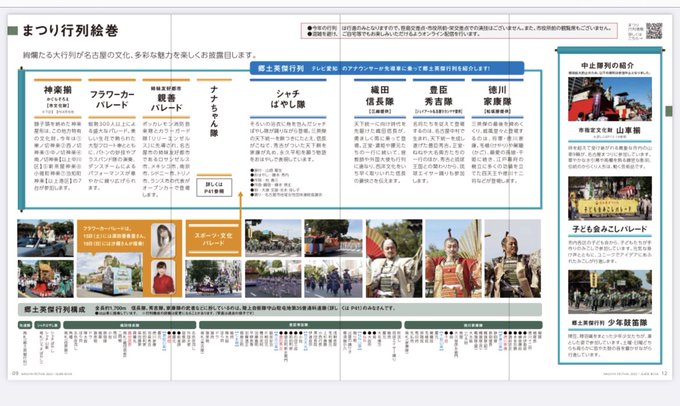680x406 pixels.
Task: Click the description paragraph under 織田信長隊
Action: pyautogui.click(x=379, y=152)
